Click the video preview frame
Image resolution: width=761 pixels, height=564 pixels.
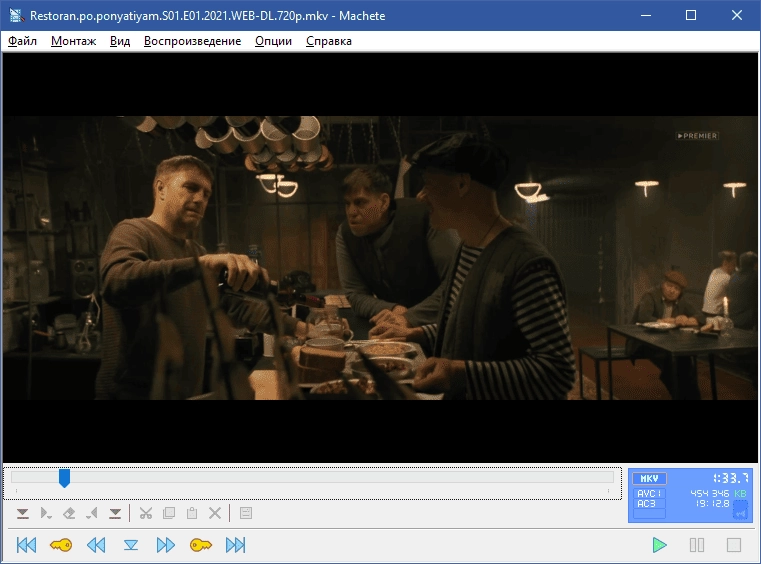point(380,258)
